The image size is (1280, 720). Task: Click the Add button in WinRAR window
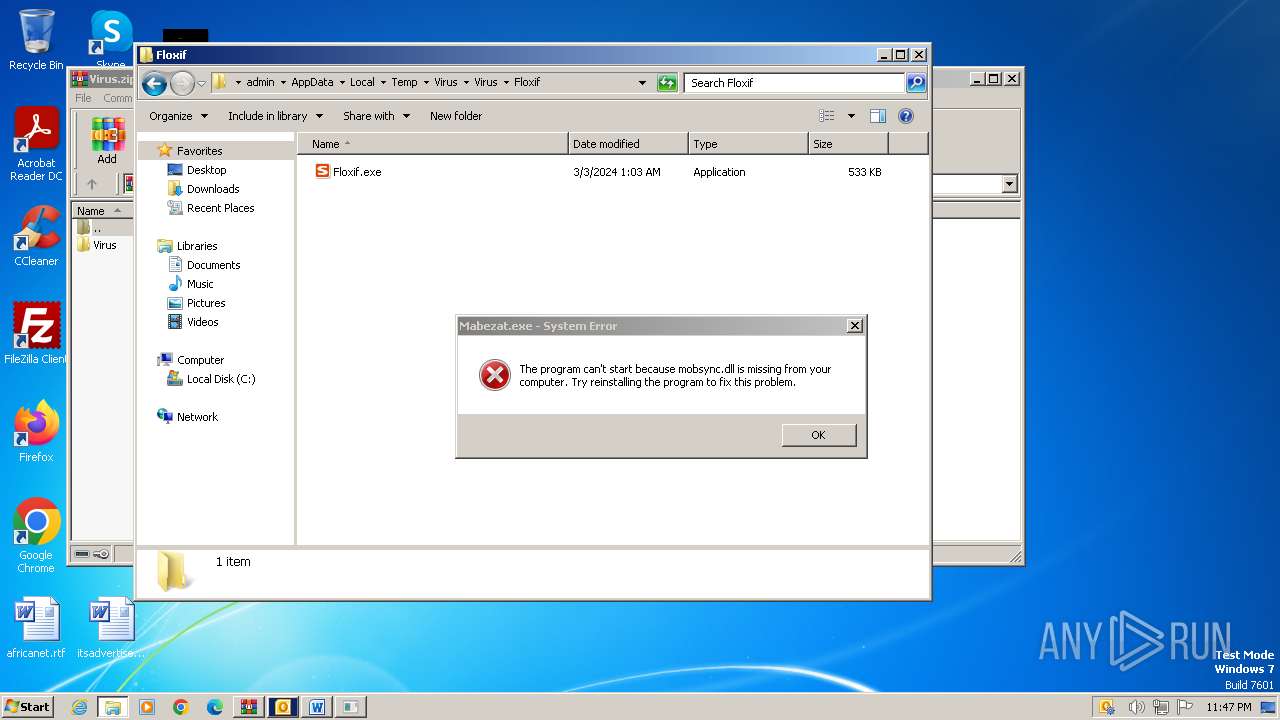(x=107, y=141)
